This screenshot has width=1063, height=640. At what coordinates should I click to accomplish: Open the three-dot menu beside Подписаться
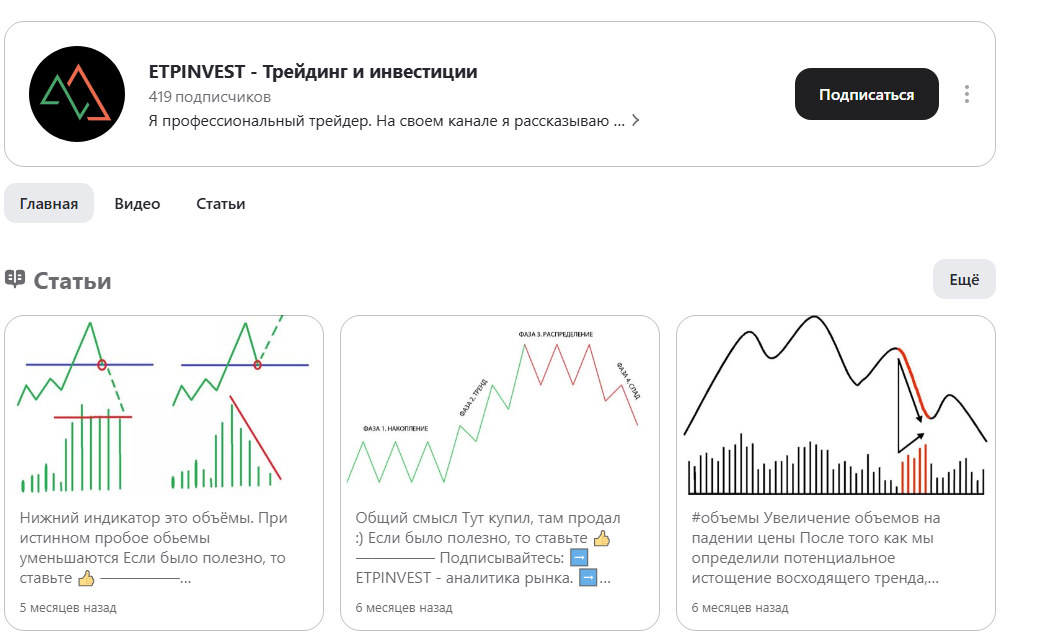click(x=966, y=93)
